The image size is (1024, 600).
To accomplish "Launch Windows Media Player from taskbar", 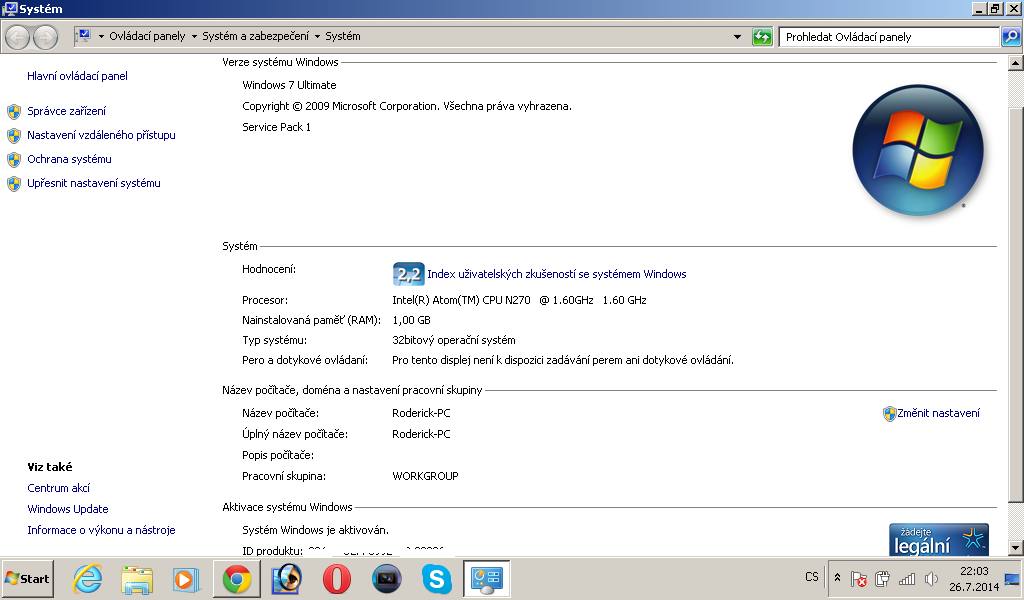I will 186,579.
